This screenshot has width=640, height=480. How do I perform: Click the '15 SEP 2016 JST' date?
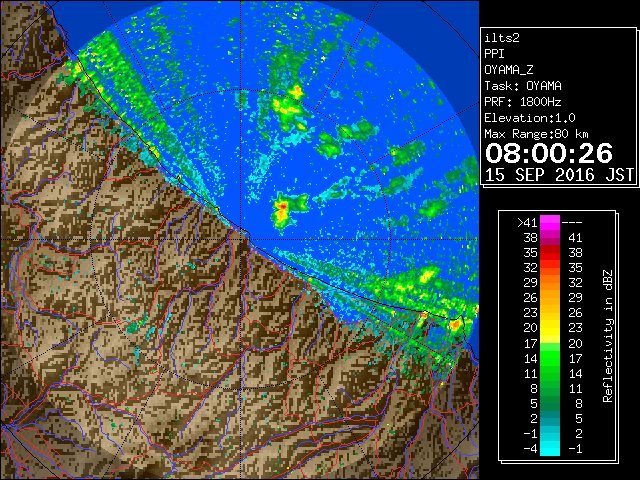pos(559,175)
